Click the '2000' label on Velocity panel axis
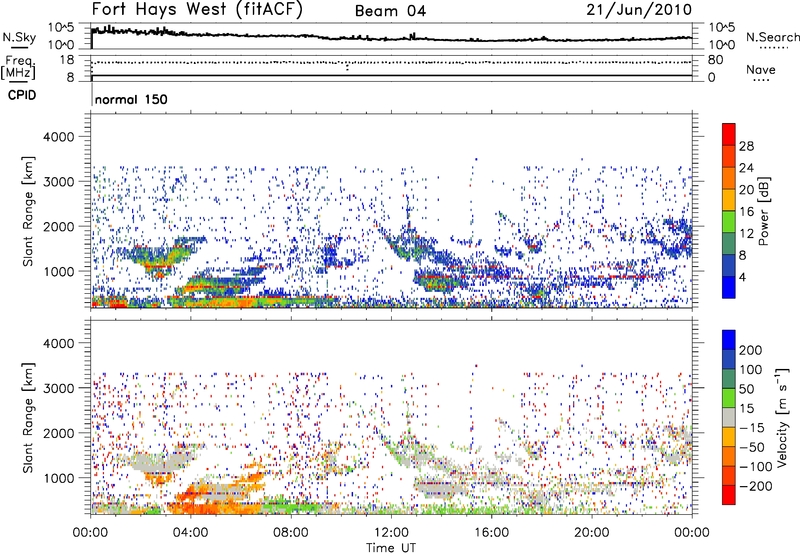The image size is (800, 554). click(58, 433)
